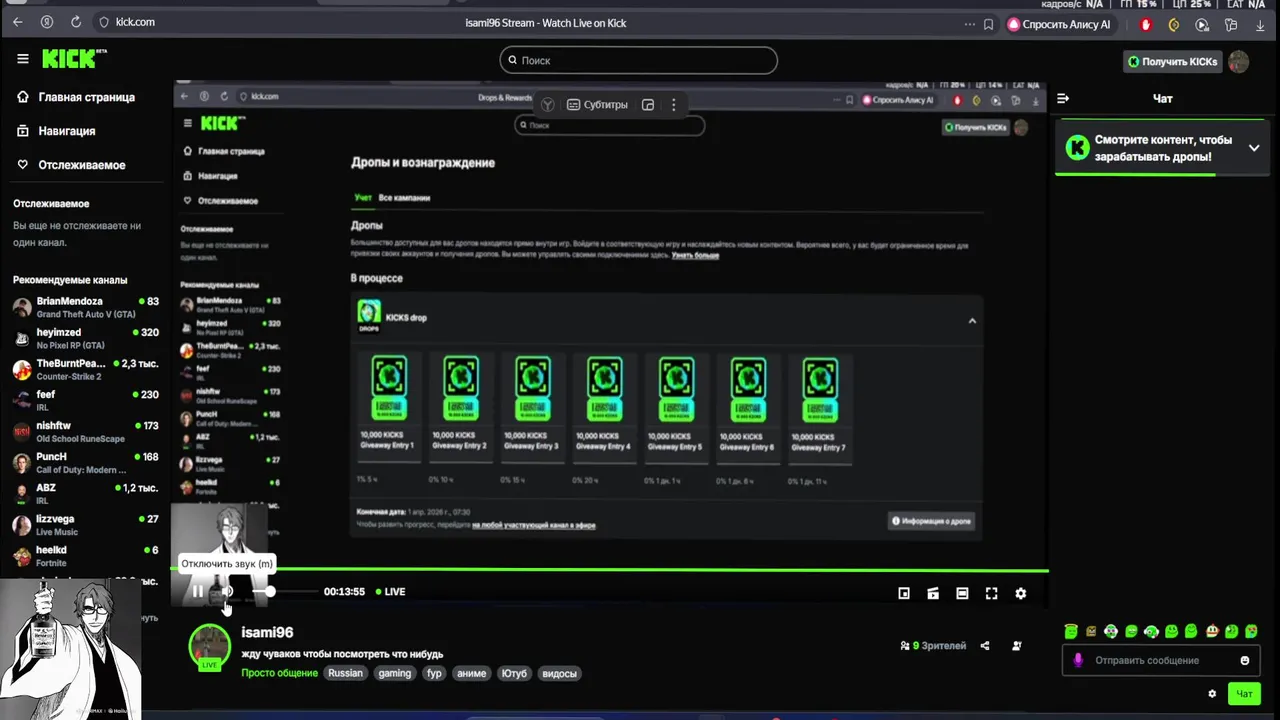The image size is (1280, 720).
Task: Enable mini player mode
Action: click(x=904, y=593)
